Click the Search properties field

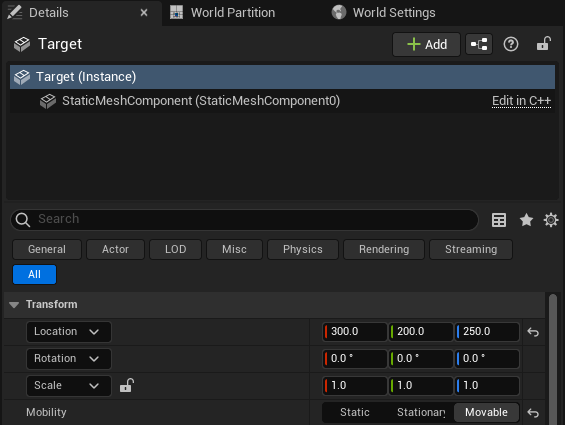244,220
